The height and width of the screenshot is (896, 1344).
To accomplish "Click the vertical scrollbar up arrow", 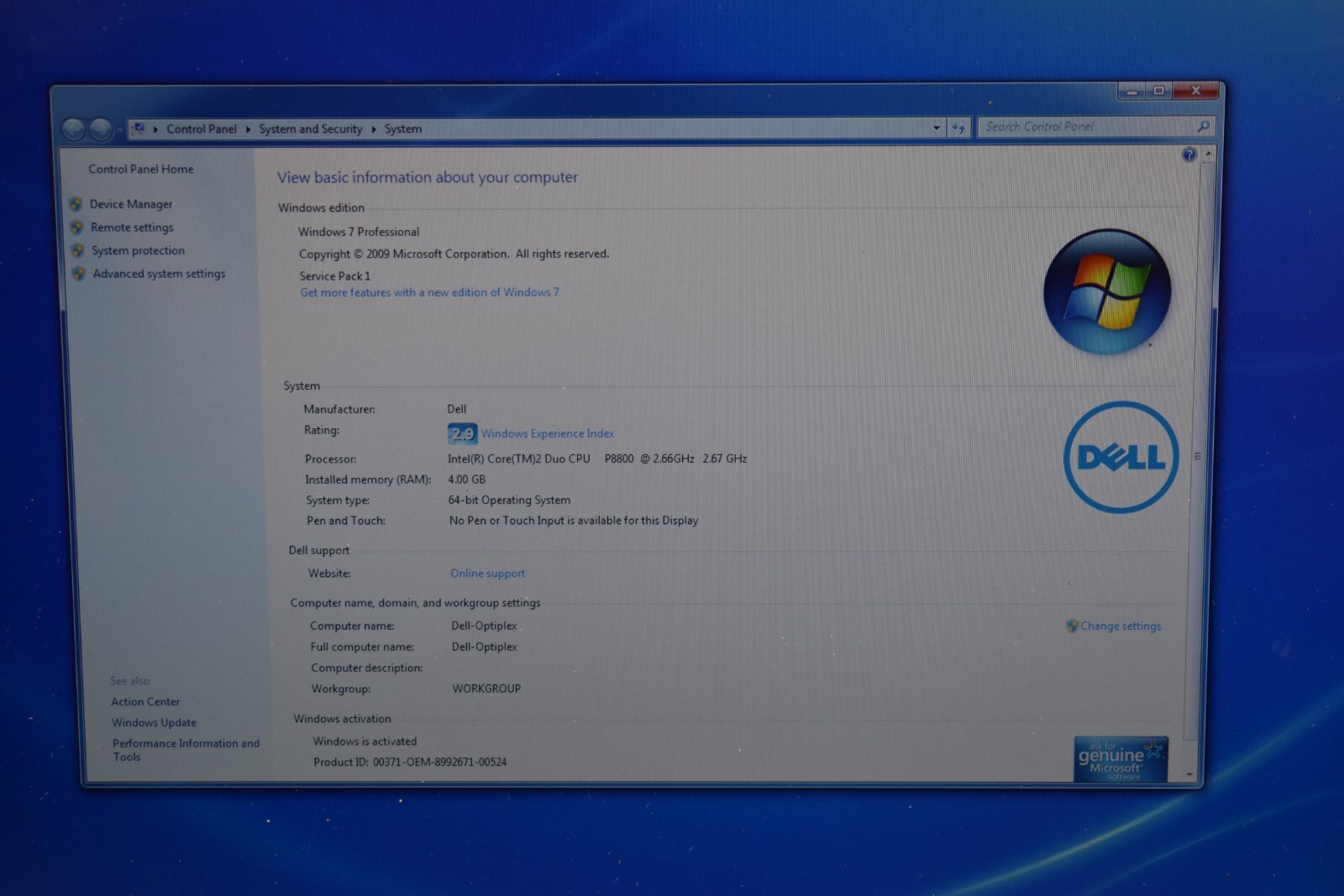I will point(1208,155).
